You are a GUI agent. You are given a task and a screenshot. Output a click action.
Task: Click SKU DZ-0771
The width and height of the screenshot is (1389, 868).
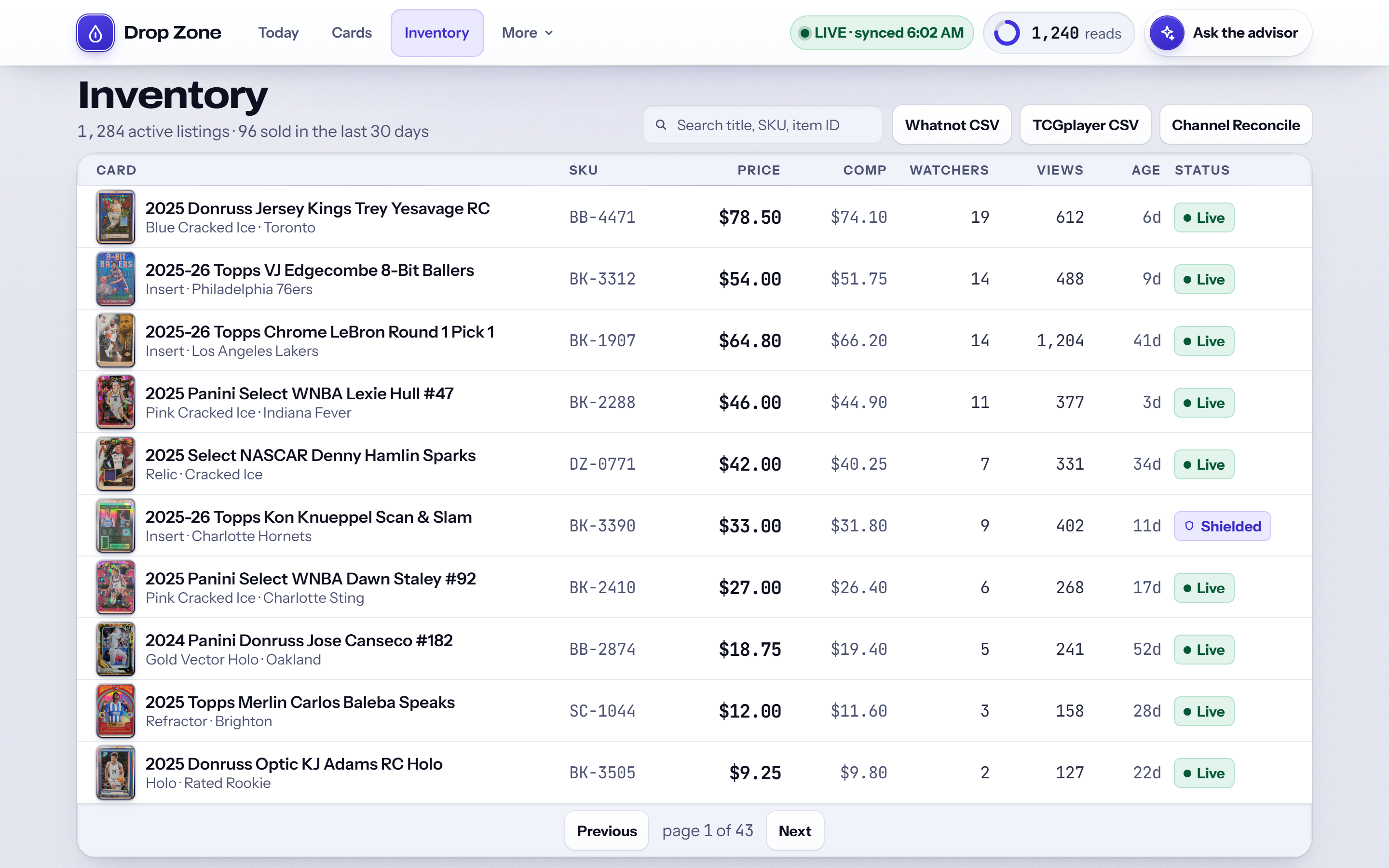point(602,464)
